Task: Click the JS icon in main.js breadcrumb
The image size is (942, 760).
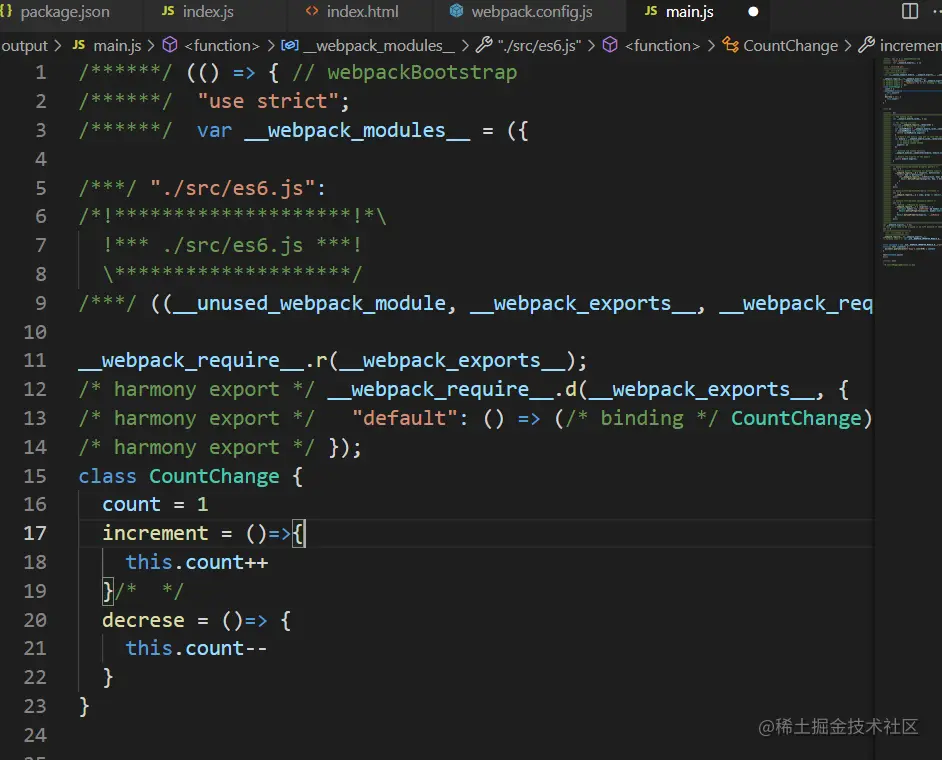Action: click(x=79, y=45)
